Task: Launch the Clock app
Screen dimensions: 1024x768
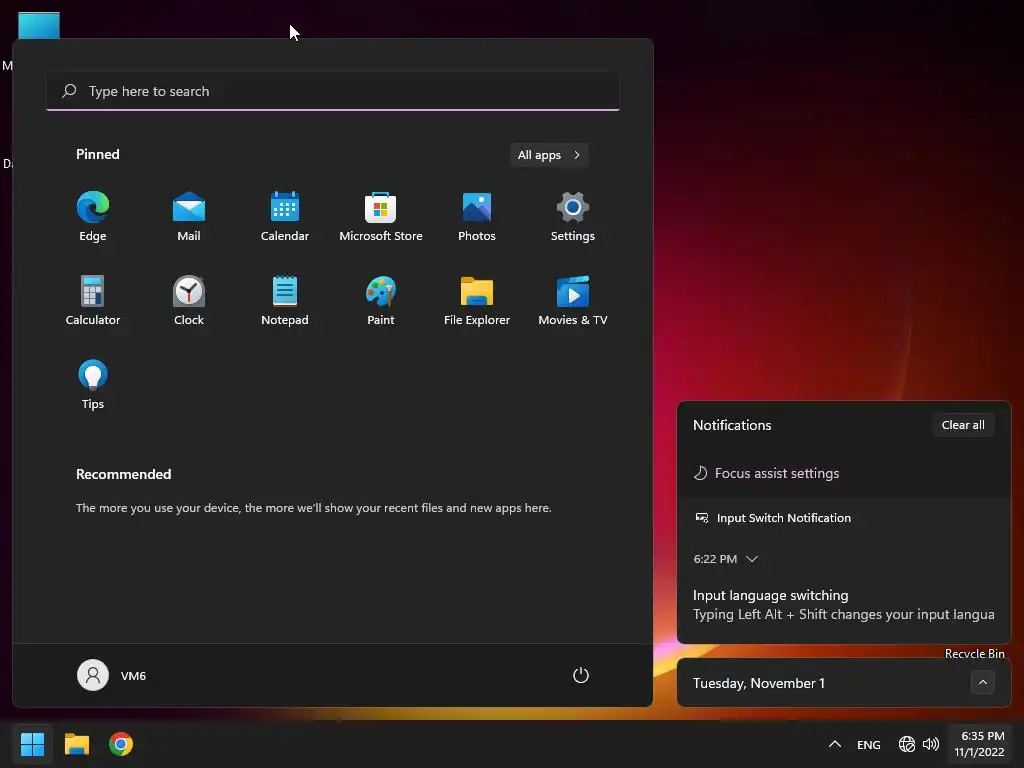Action: tap(189, 300)
